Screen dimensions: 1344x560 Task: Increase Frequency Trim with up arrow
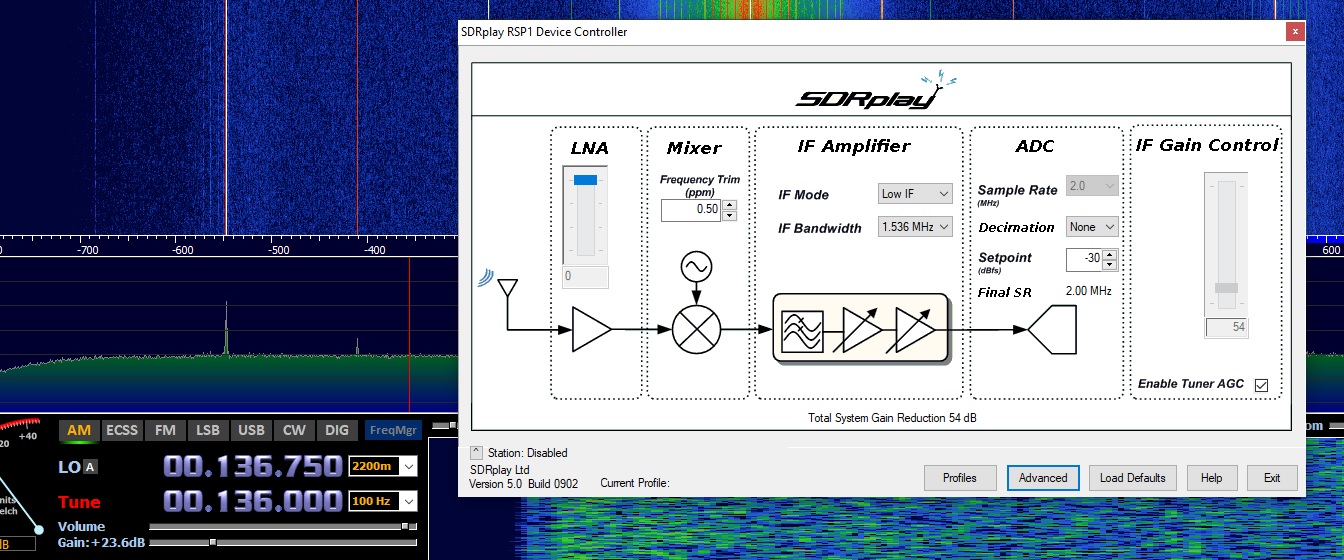point(730,205)
